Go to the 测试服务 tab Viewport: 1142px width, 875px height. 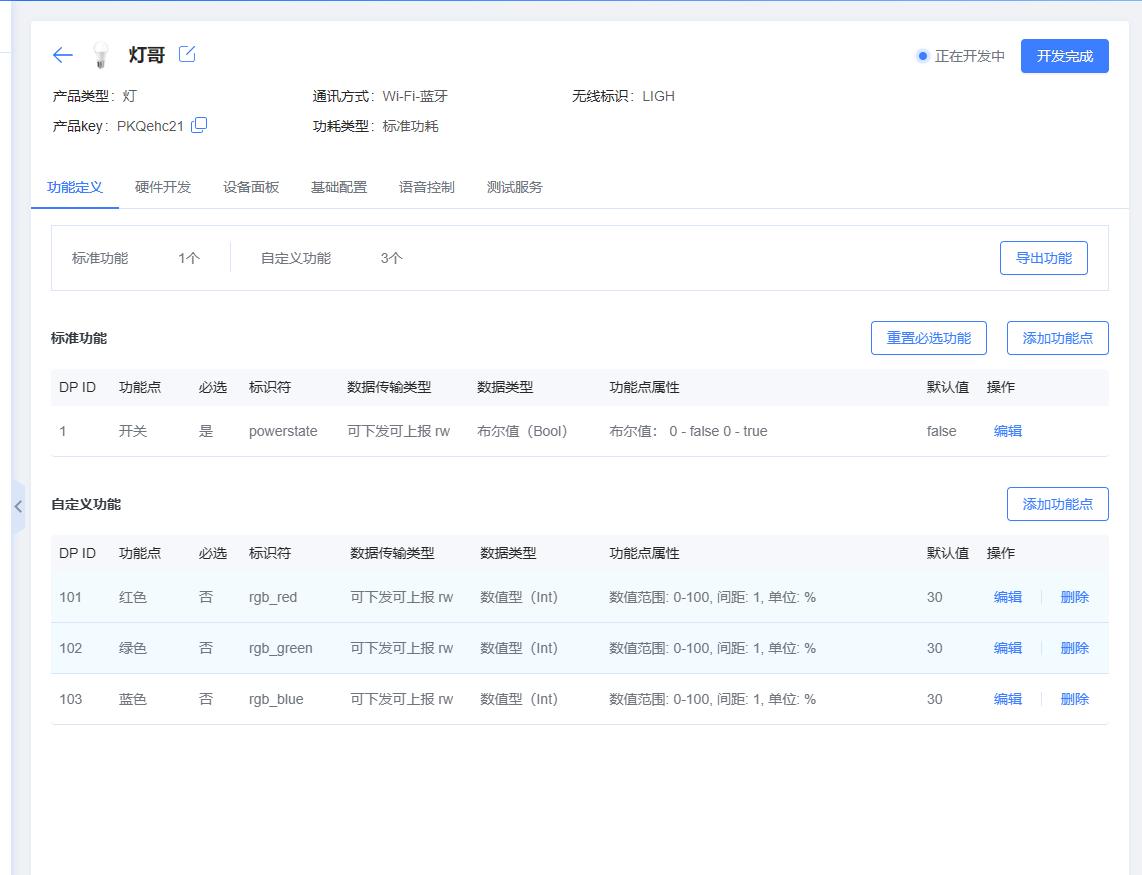point(515,187)
